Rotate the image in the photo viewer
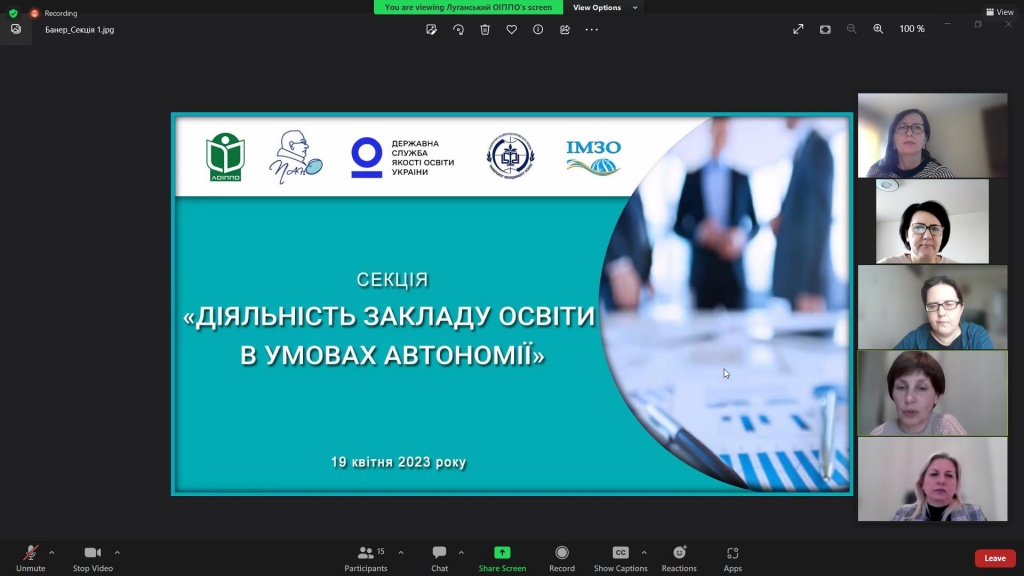 (458, 30)
